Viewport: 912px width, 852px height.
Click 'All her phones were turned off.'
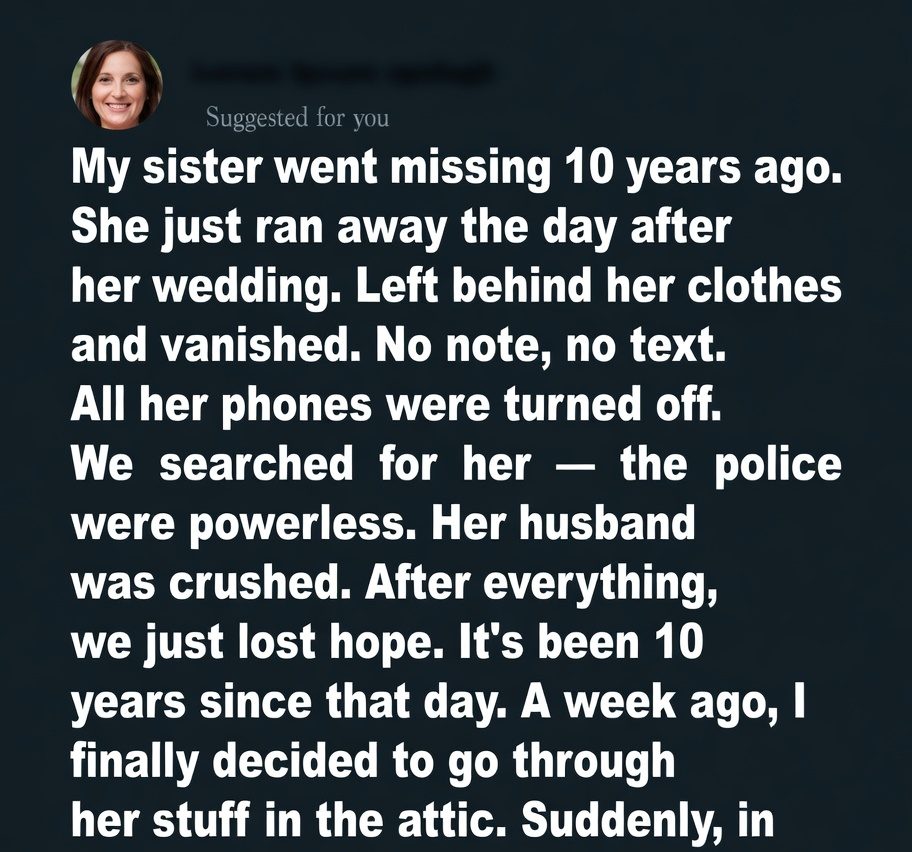pyautogui.click(x=395, y=406)
